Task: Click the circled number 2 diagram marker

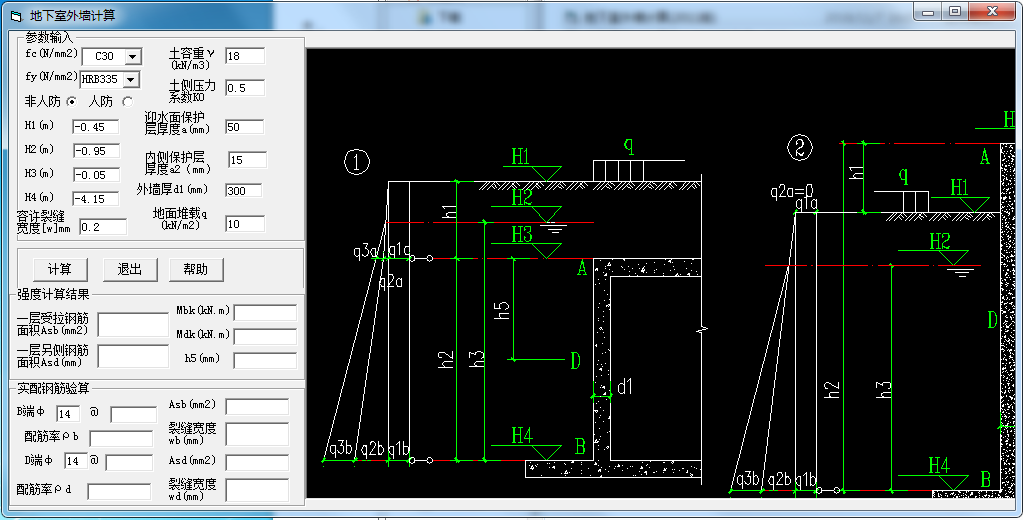Action: click(800, 147)
